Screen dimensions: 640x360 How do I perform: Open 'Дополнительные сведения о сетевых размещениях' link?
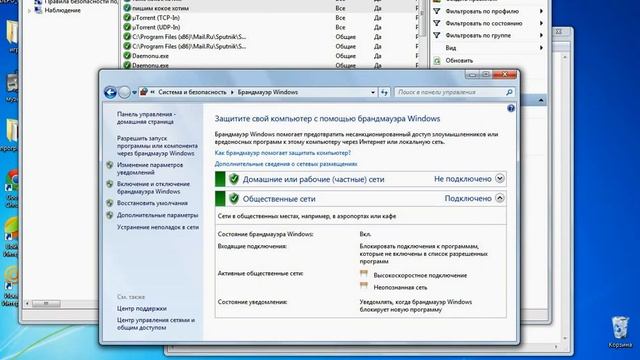(x=286, y=164)
